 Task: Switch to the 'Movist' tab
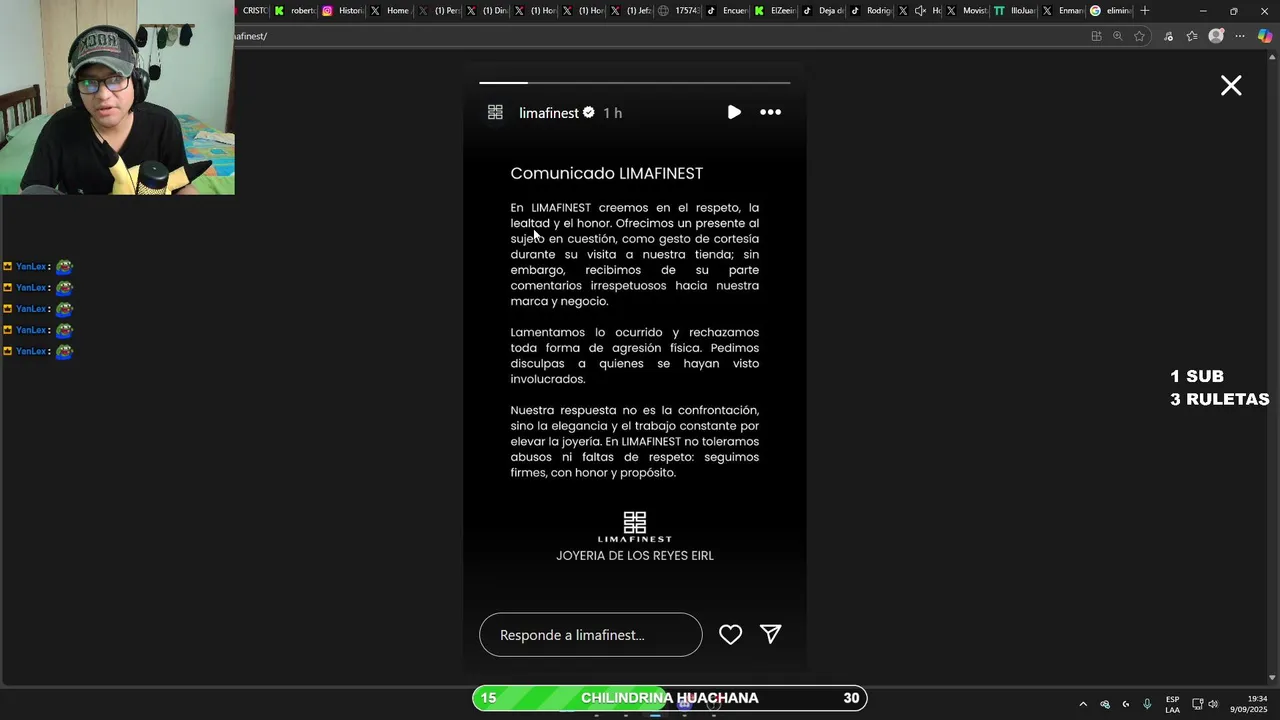click(x=966, y=11)
